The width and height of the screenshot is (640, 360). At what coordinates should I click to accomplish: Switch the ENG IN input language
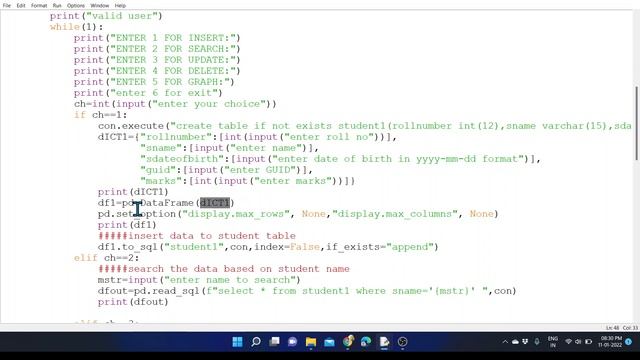point(553,342)
